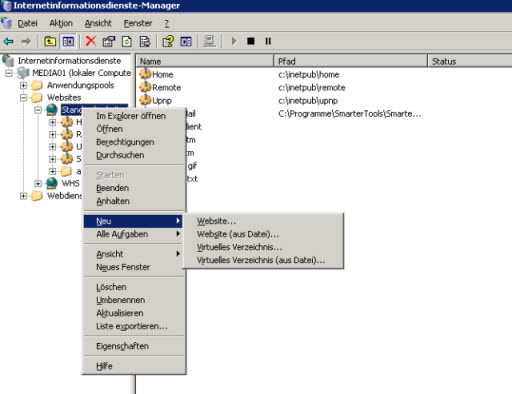This screenshot has width=512, height=394.
Task: Click the computer connect toolbar icon
Action: coord(210,41)
